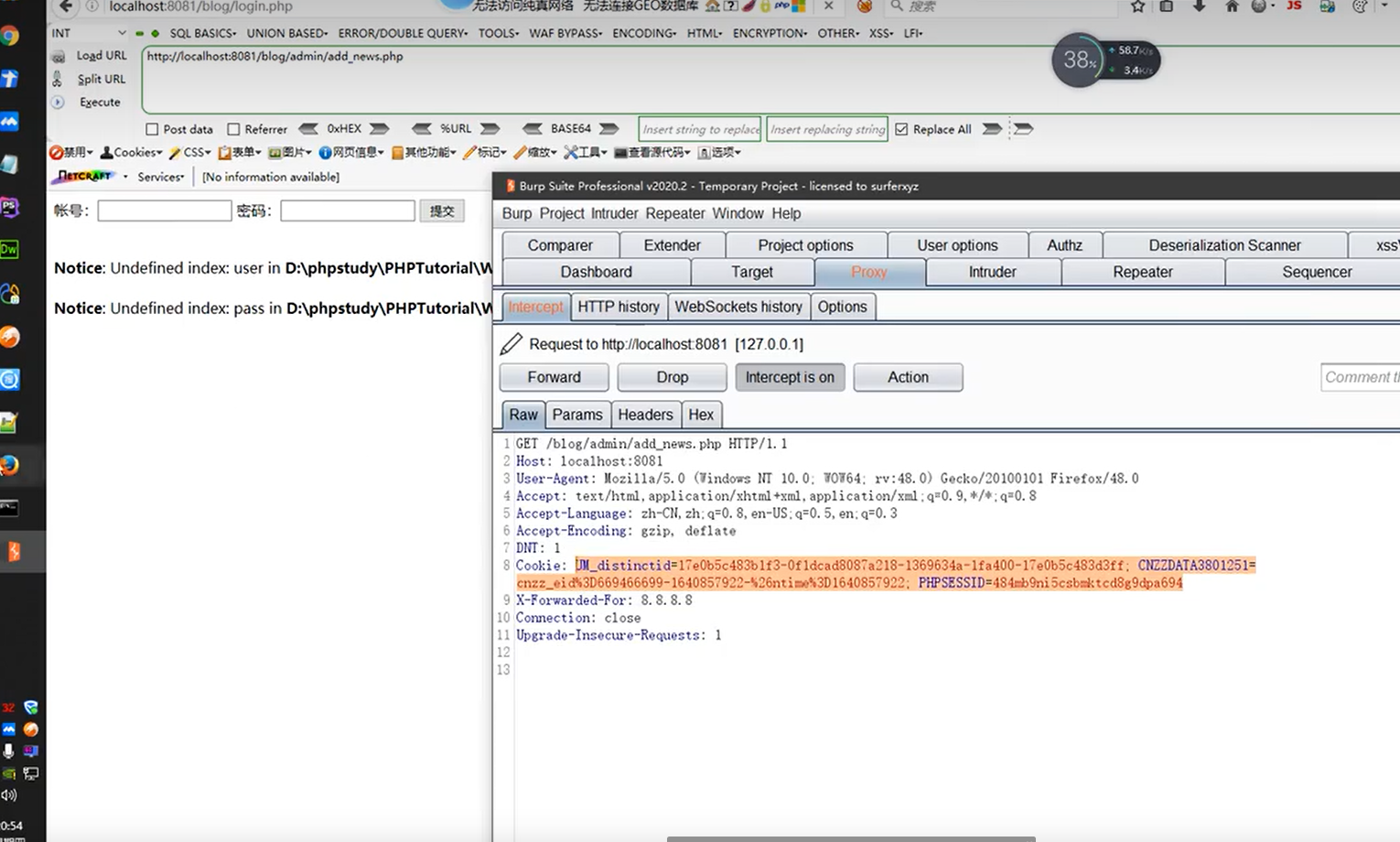
Task: Toggle the Intercept is on button
Action: coord(790,377)
